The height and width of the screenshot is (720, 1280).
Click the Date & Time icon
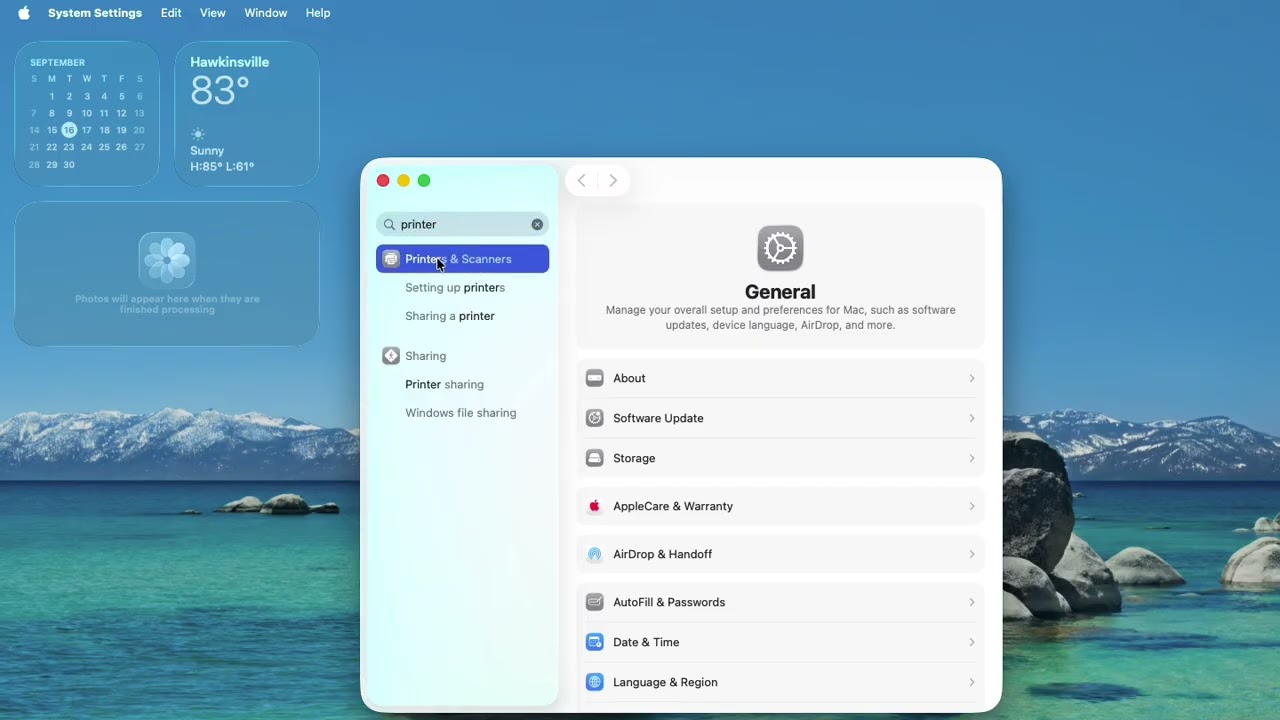pos(595,642)
